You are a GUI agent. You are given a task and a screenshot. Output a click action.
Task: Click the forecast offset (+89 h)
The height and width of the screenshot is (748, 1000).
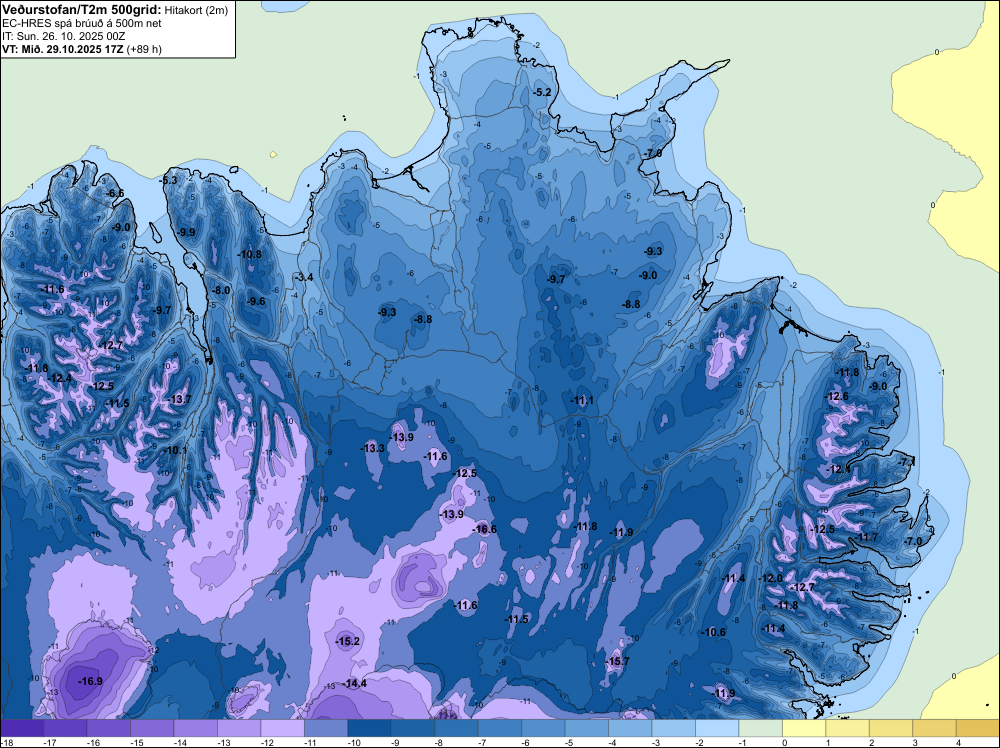point(144,49)
